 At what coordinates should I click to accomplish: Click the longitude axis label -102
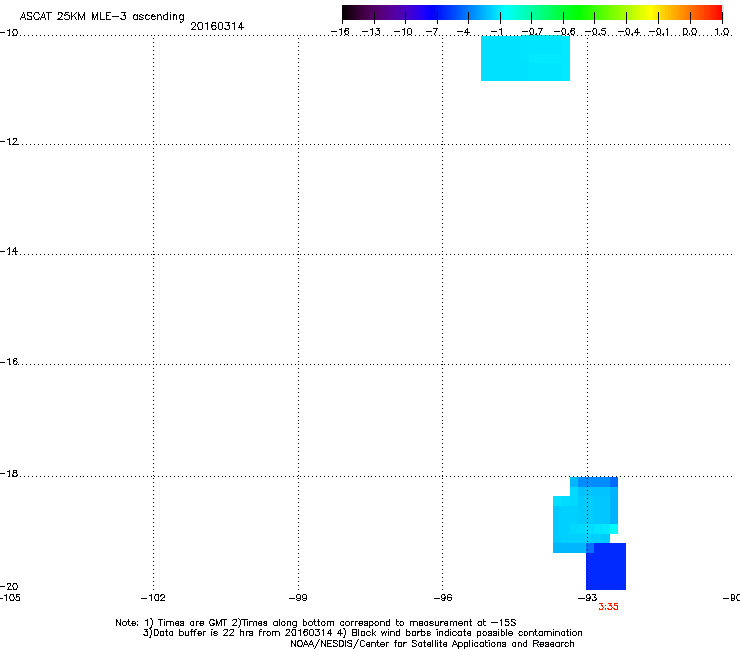153,598
